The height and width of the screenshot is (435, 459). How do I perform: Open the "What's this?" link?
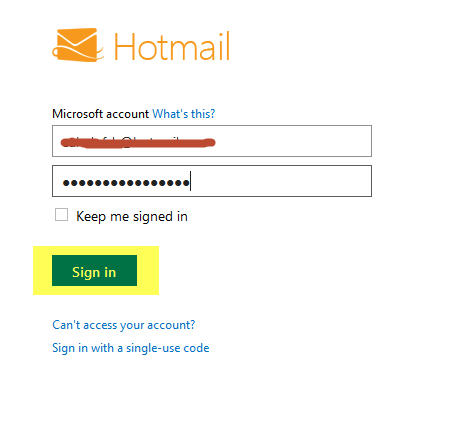pyautogui.click(x=184, y=114)
